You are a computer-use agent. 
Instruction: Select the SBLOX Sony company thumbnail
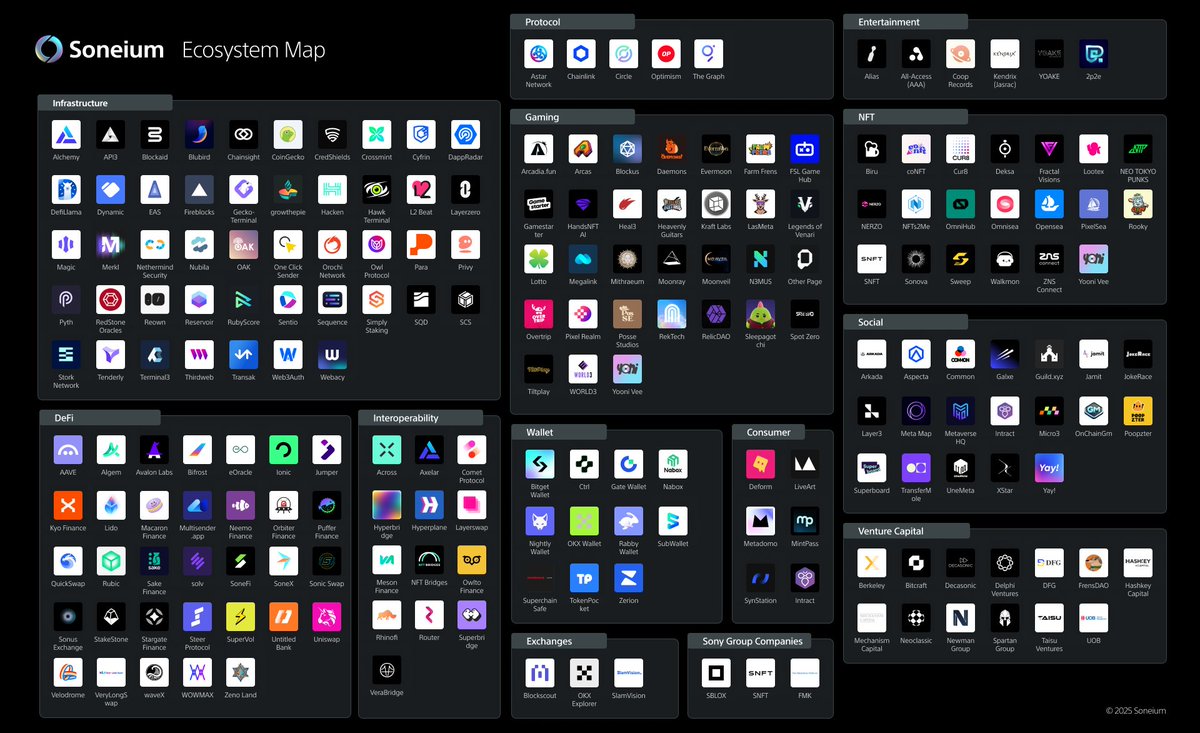coord(716,673)
